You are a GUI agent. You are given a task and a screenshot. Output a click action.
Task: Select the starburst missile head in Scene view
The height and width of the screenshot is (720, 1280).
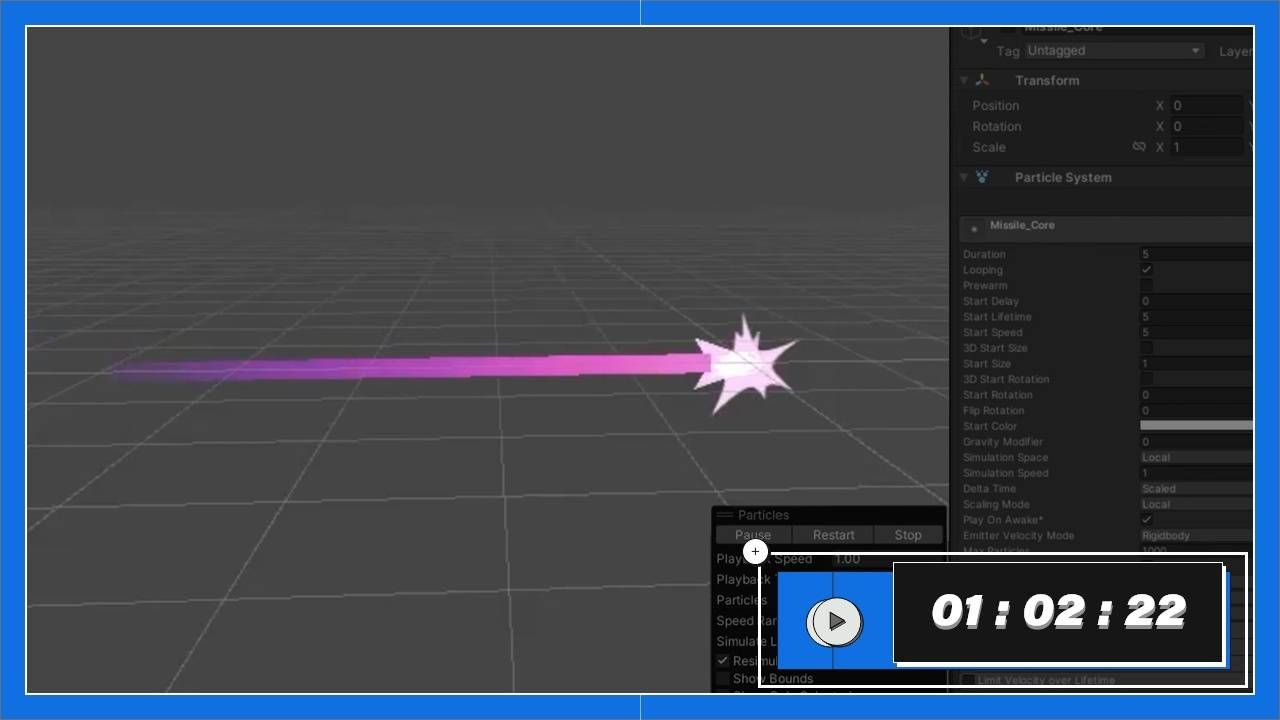(745, 364)
